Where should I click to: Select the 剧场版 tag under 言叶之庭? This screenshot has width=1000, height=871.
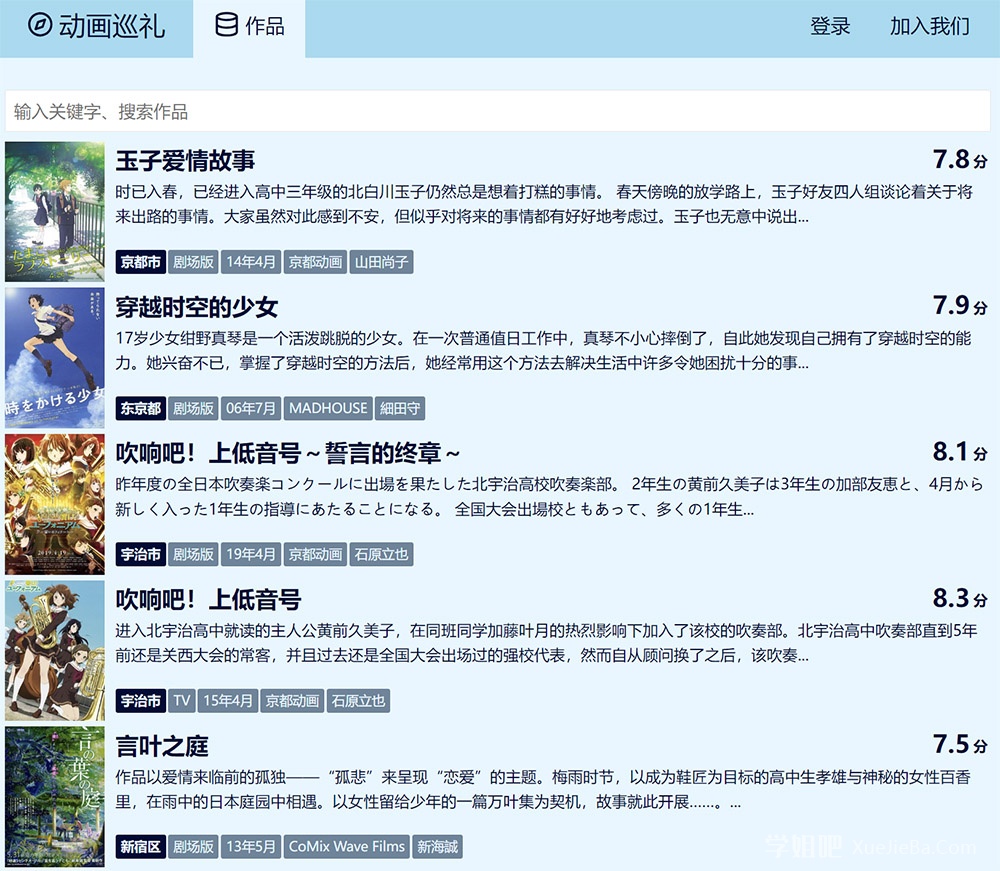(x=193, y=847)
